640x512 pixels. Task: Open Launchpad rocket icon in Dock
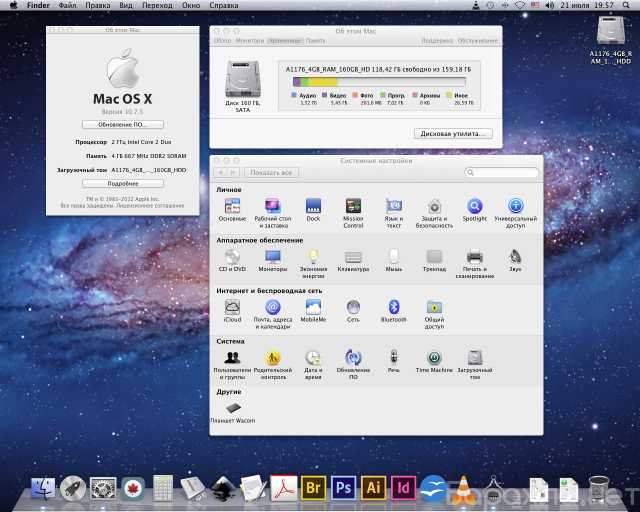[73, 488]
